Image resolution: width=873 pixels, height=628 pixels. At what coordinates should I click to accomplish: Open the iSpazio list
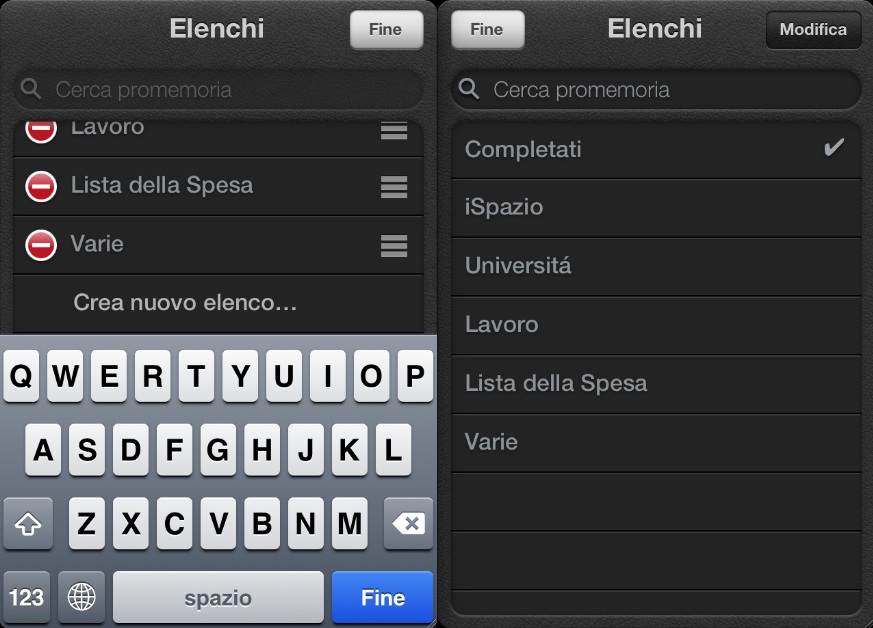[655, 208]
